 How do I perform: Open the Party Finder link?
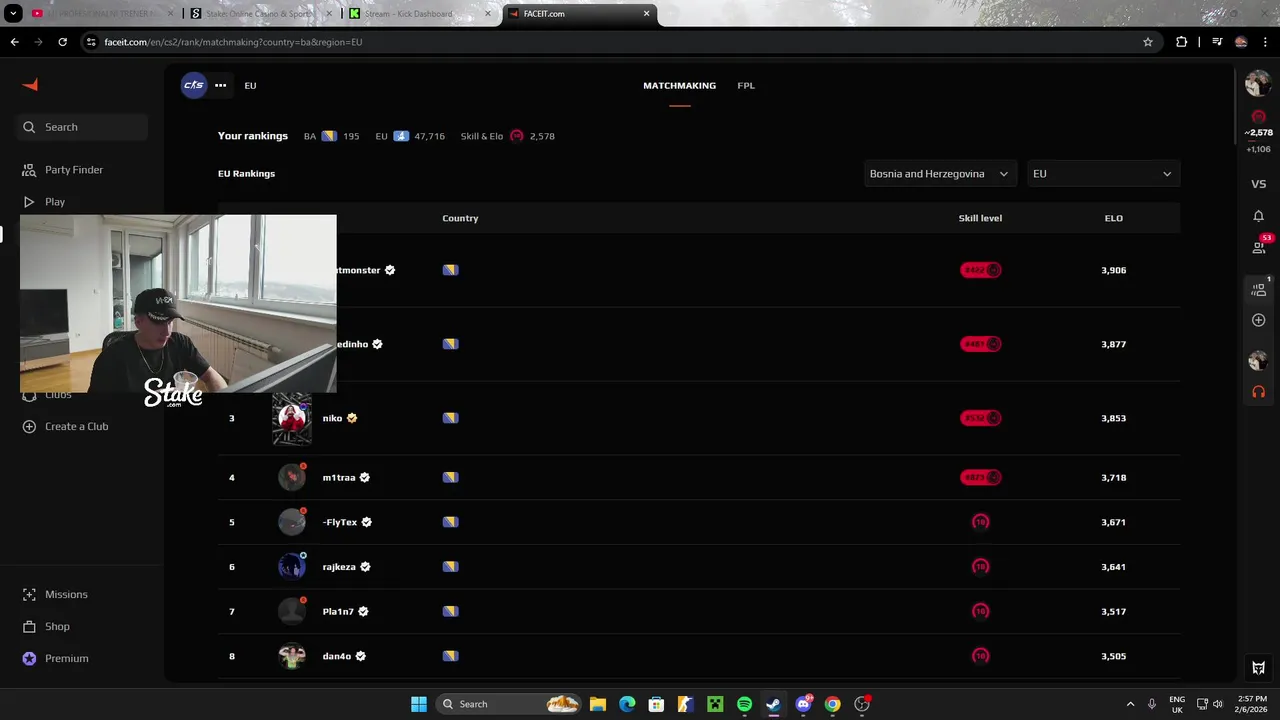click(x=74, y=170)
